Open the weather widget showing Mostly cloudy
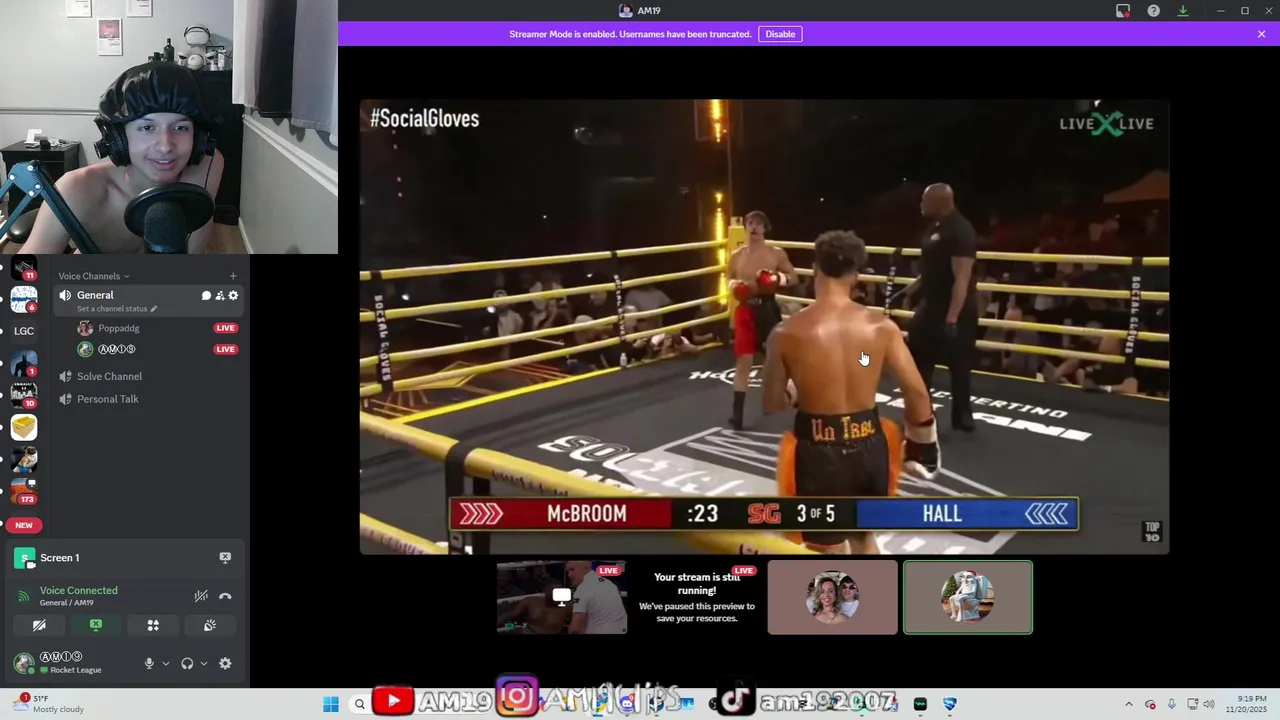The width and height of the screenshot is (1280, 720). [x=50, y=704]
